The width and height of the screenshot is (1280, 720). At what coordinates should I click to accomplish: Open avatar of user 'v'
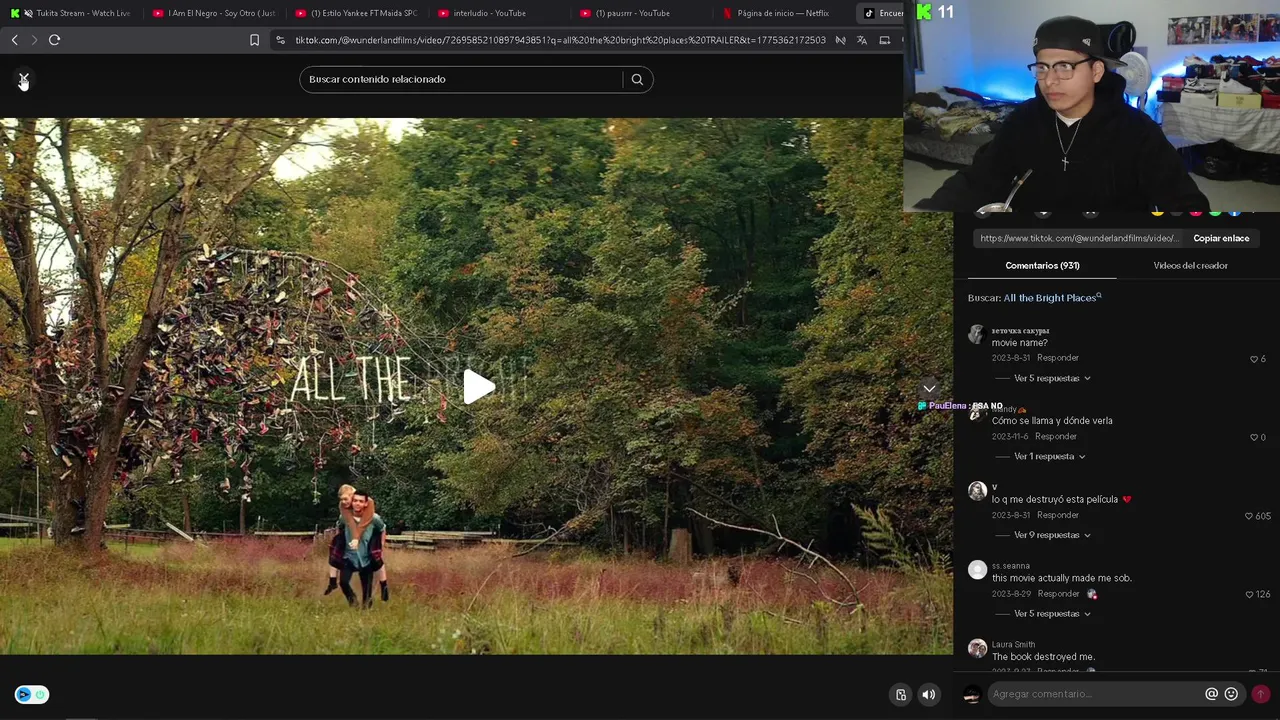977,491
